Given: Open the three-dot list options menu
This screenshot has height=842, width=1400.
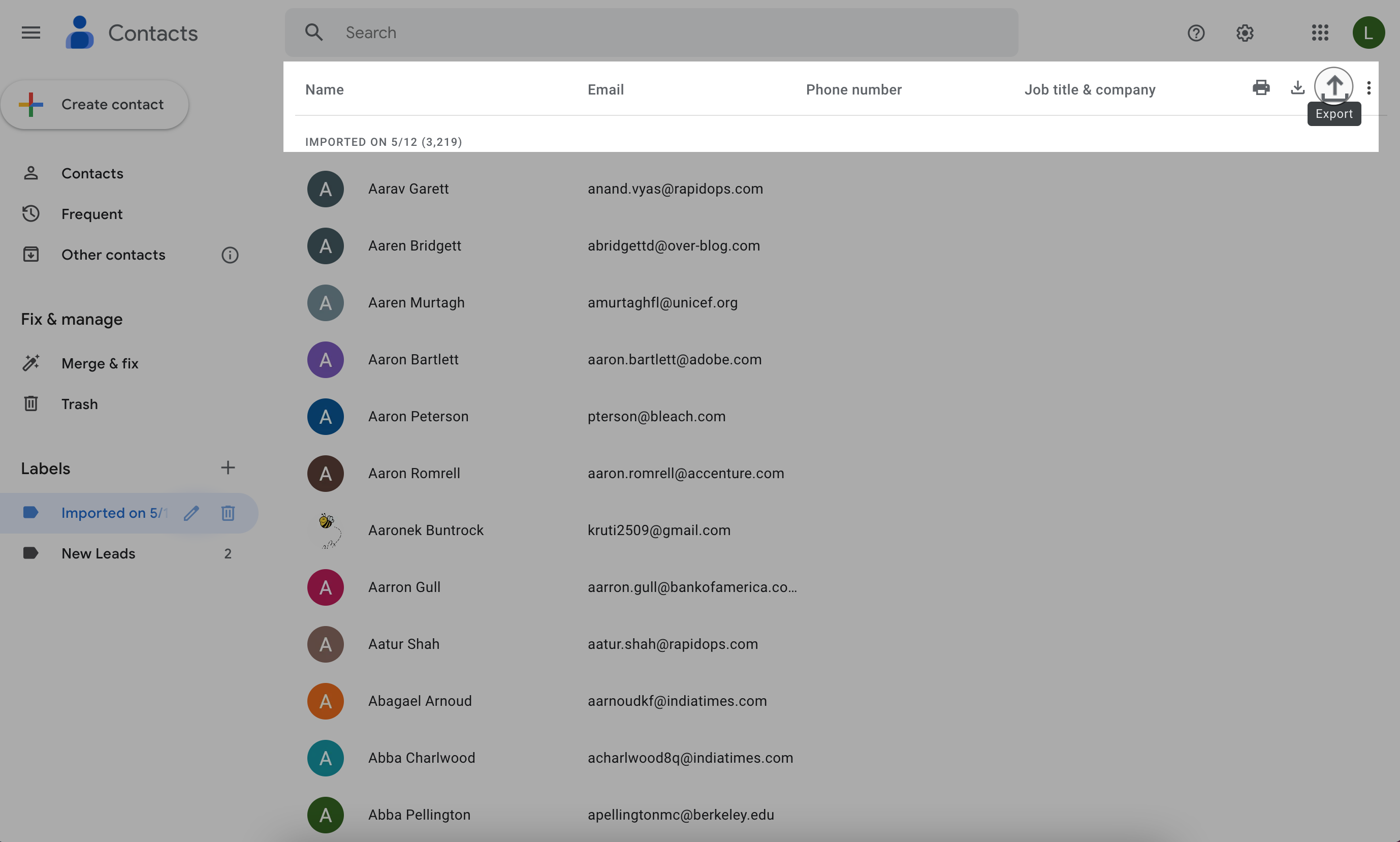Looking at the screenshot, I should tap(1368, 88).
